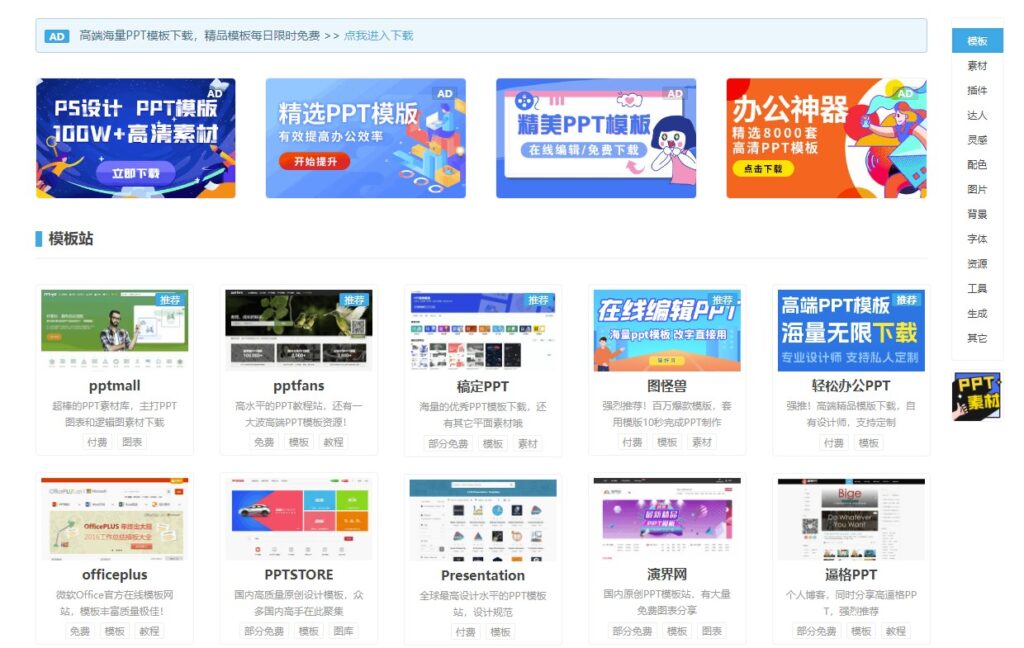Click the '图怪兽' title link
The height and width of the screenshot is (648, 1024).
pyautogui.click(x=667, y=385)
